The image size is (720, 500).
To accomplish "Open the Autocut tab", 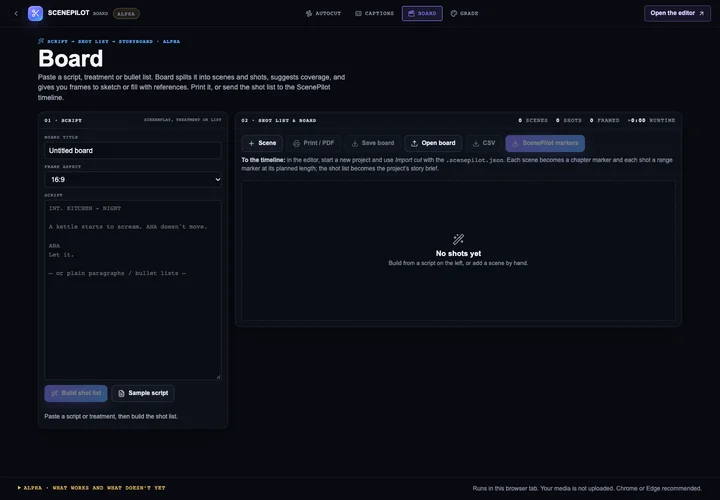I will (323, 13).
